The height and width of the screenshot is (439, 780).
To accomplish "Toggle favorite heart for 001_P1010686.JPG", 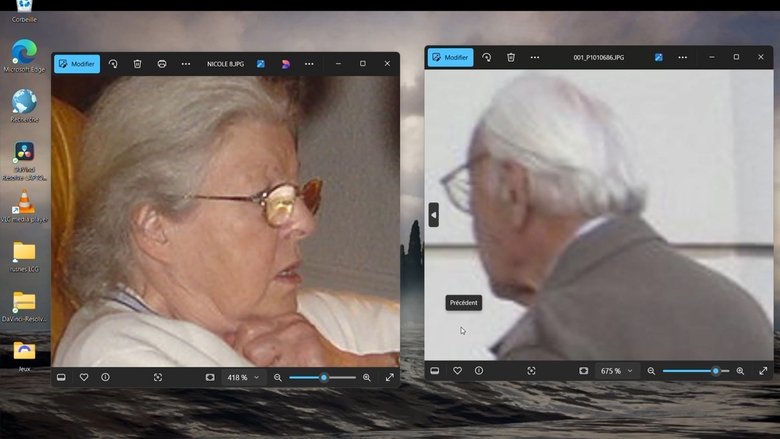I will (457, 371).
